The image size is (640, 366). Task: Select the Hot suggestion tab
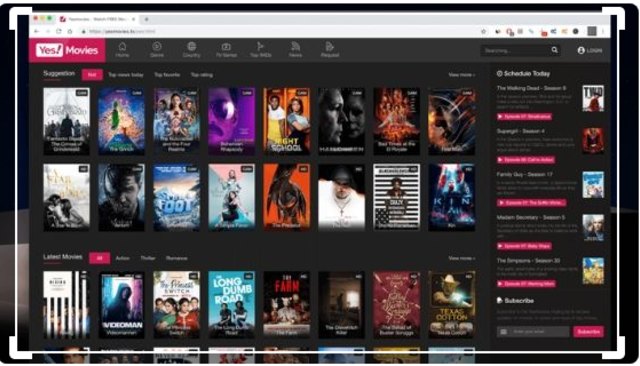click(92, 75)
